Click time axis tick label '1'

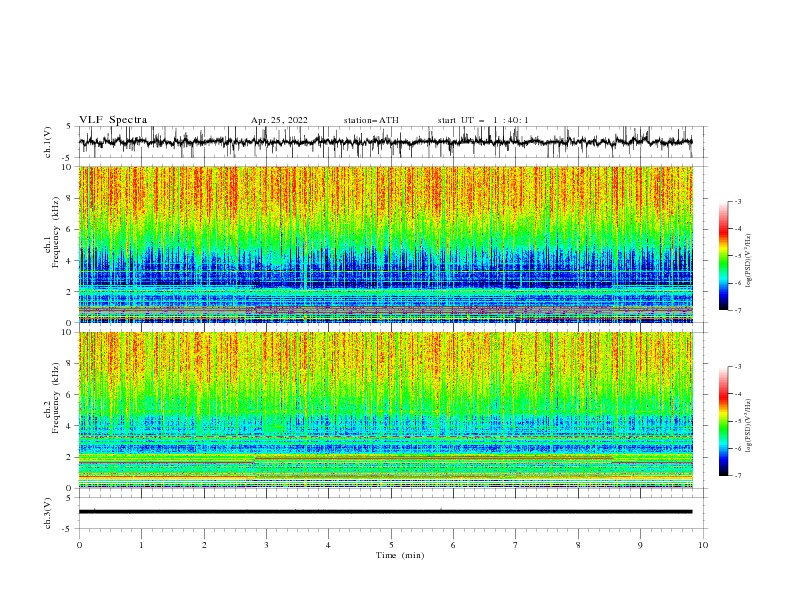click(x=141, y=545)
